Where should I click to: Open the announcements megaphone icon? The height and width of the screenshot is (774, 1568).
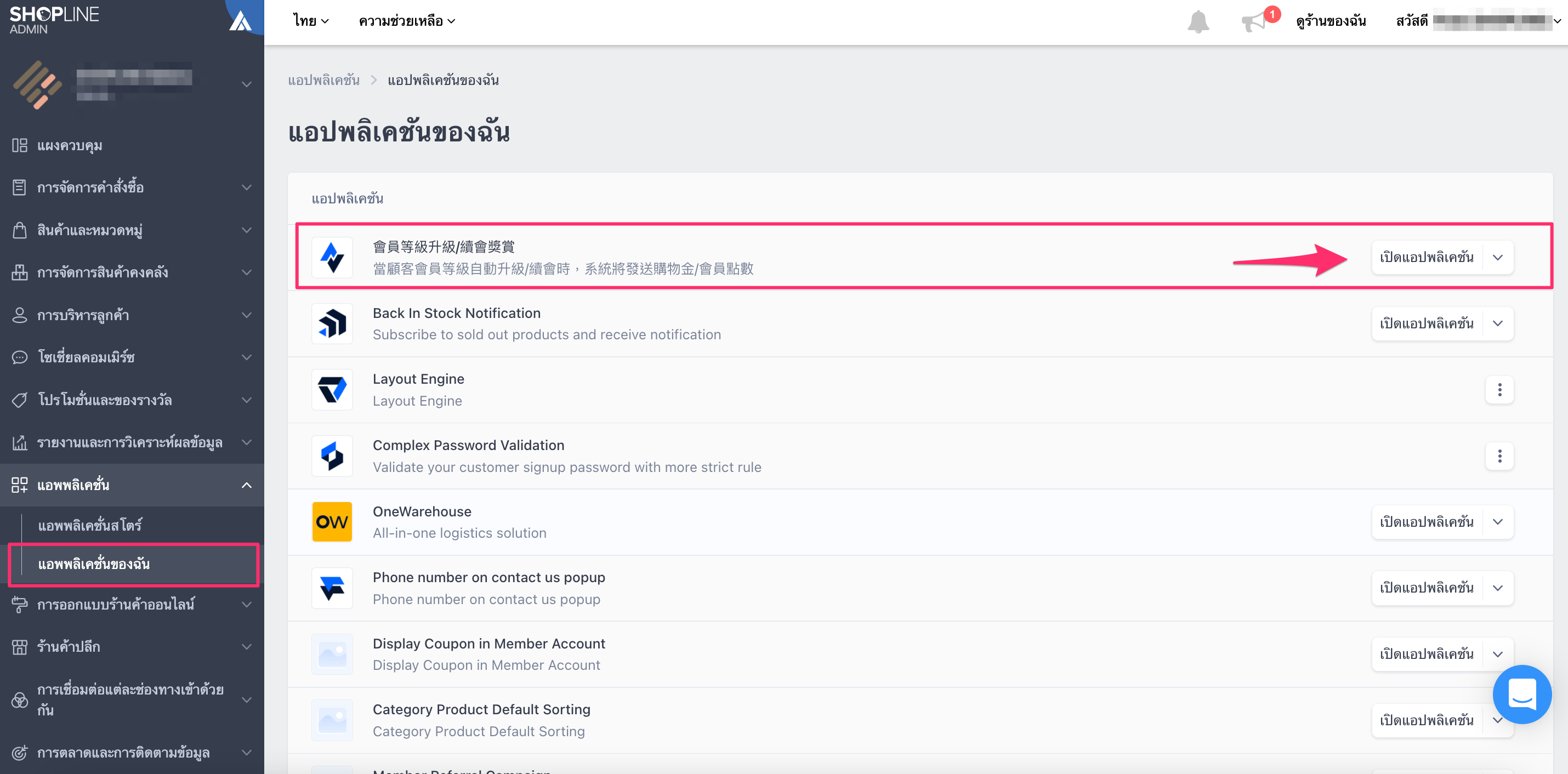coord(1254,22)
